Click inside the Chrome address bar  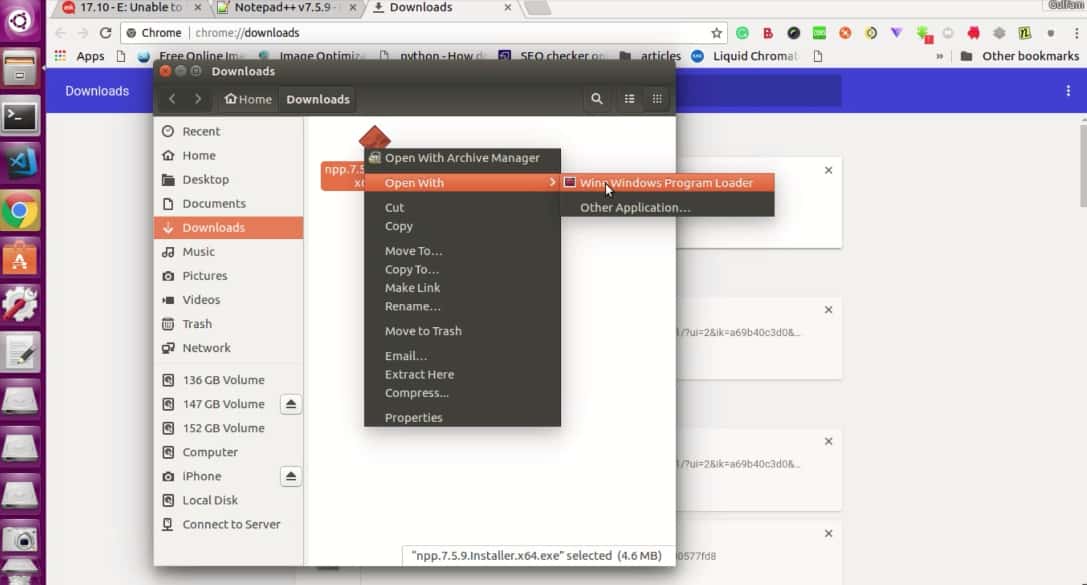(400, 32)
